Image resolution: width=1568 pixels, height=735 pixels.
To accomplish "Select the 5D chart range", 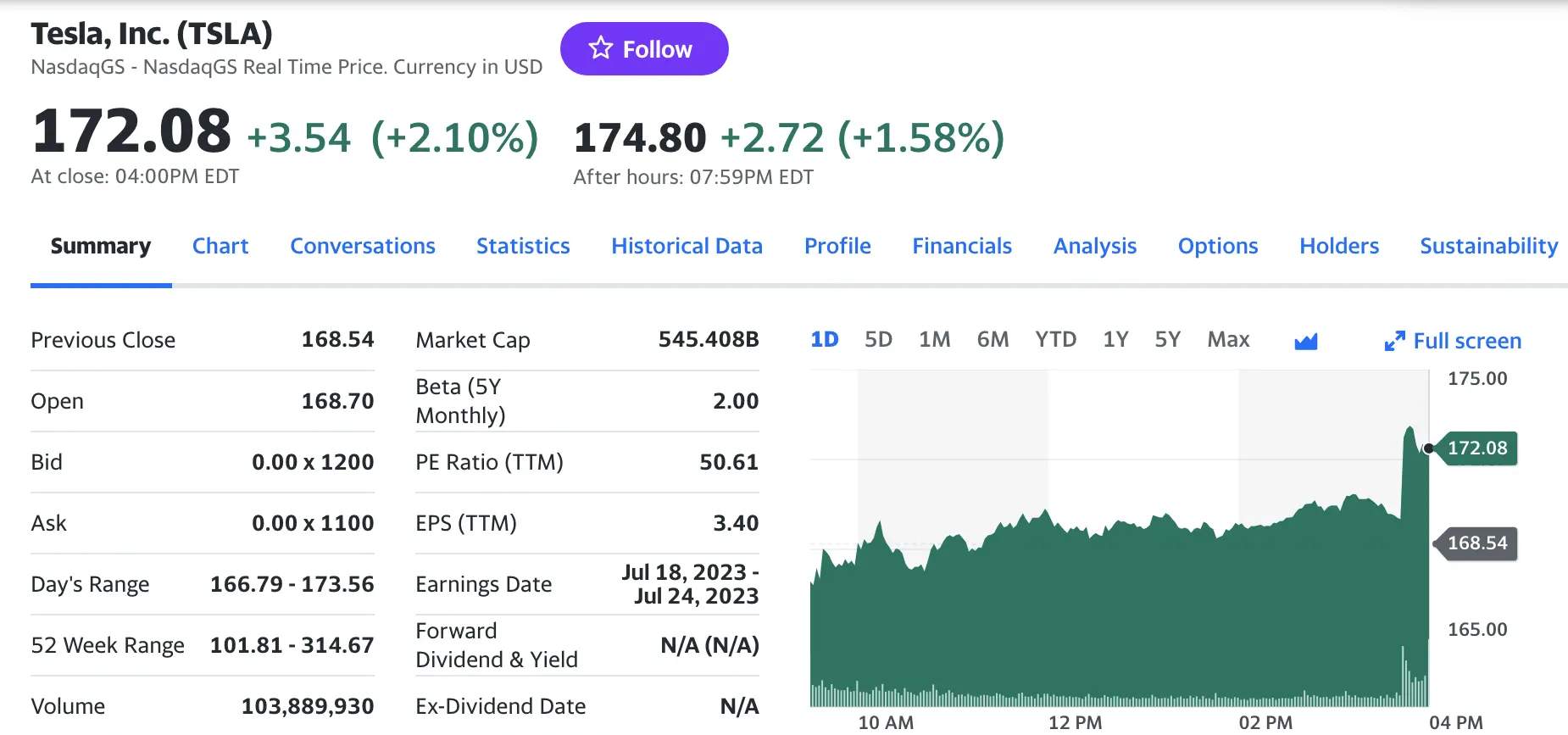I will (x=879, y=340).
